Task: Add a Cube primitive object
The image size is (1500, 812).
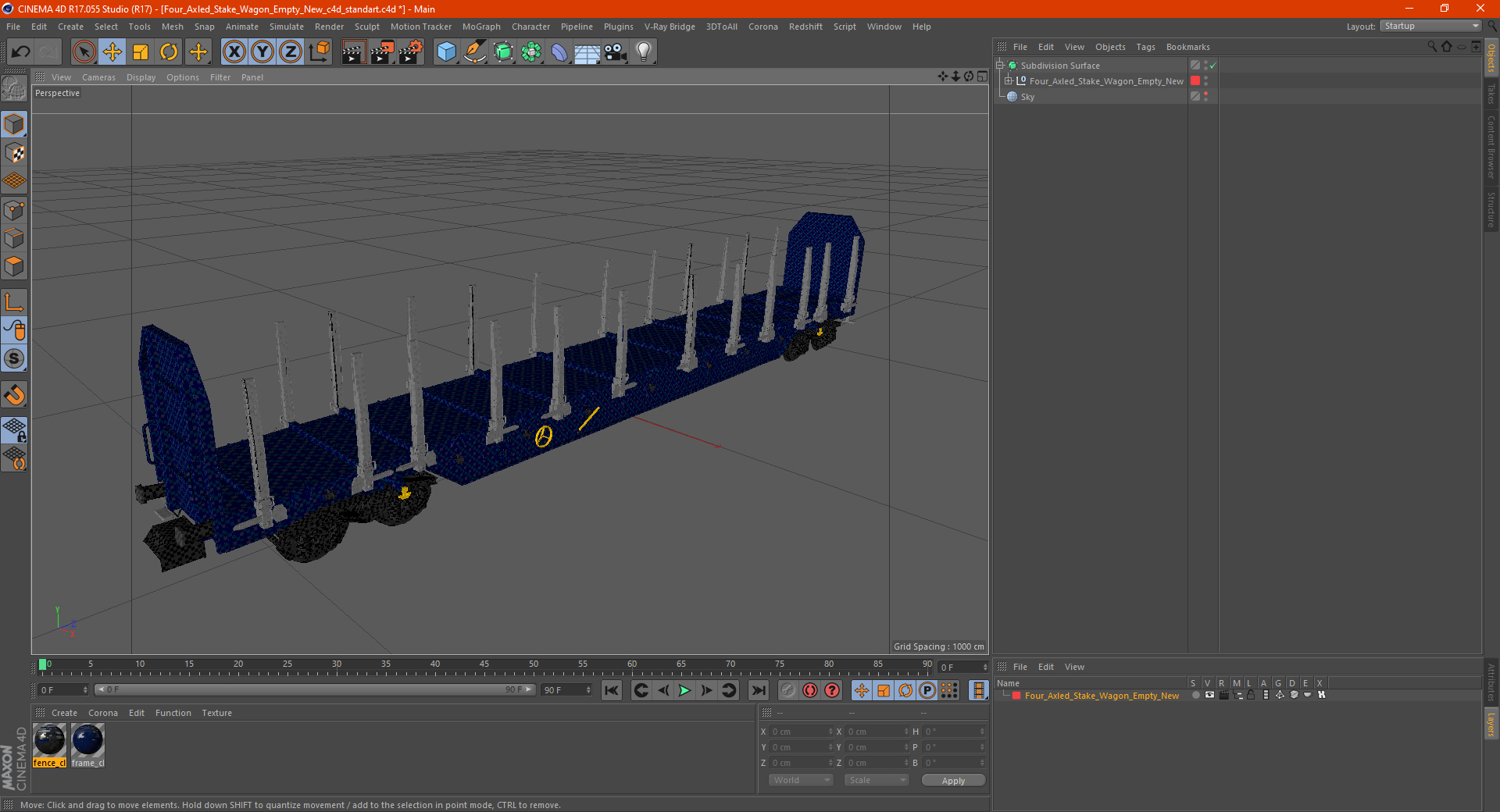Action: pos(446,52)
